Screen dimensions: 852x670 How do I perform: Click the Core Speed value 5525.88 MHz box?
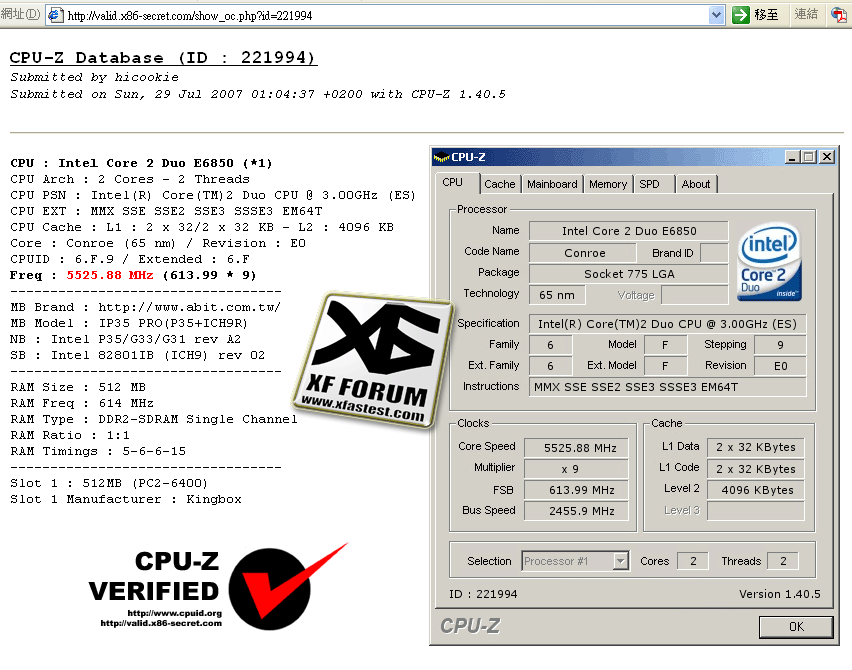coord(576,448)
